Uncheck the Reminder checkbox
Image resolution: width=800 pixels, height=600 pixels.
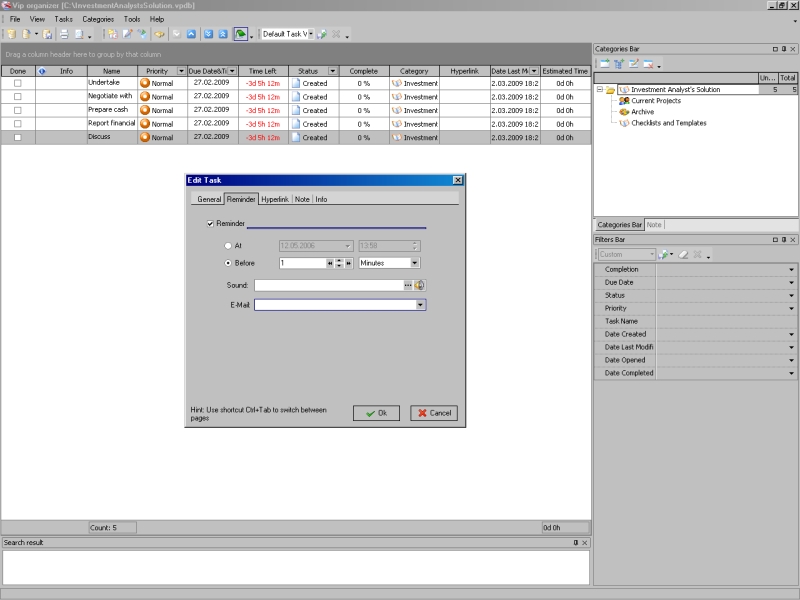click(210, 223)
